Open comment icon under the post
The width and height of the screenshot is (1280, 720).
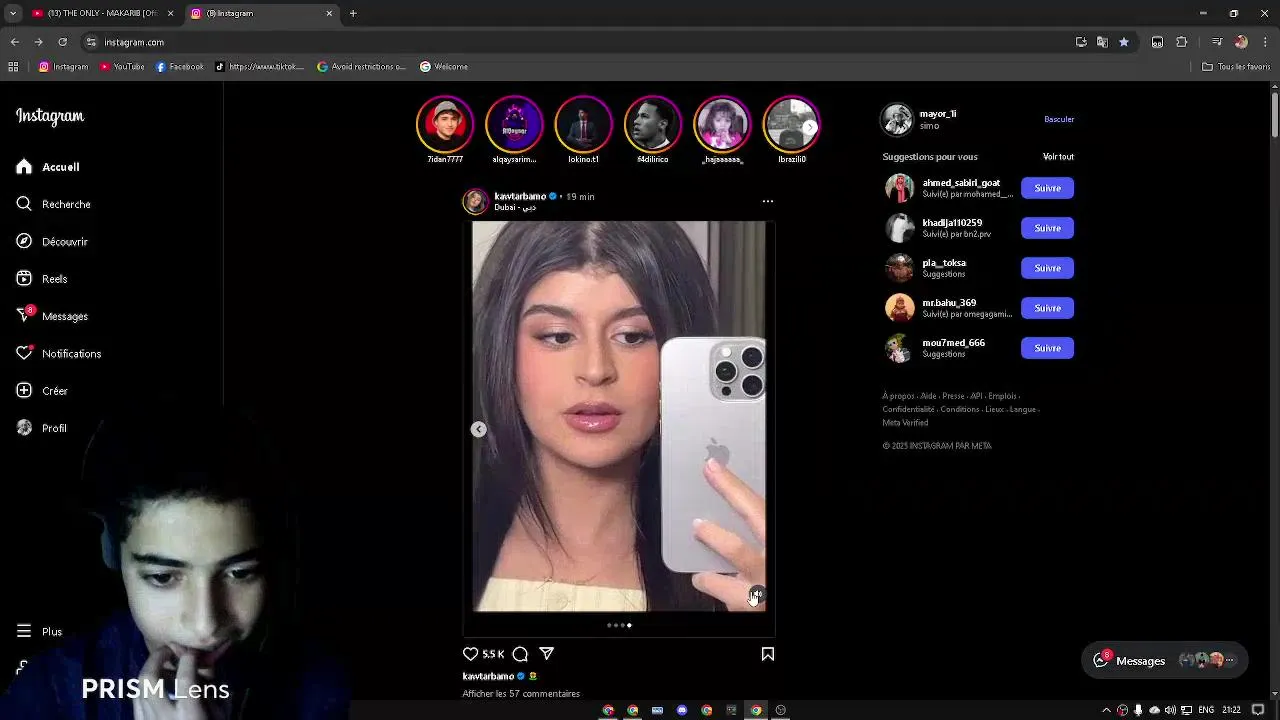tap(520, 654)
